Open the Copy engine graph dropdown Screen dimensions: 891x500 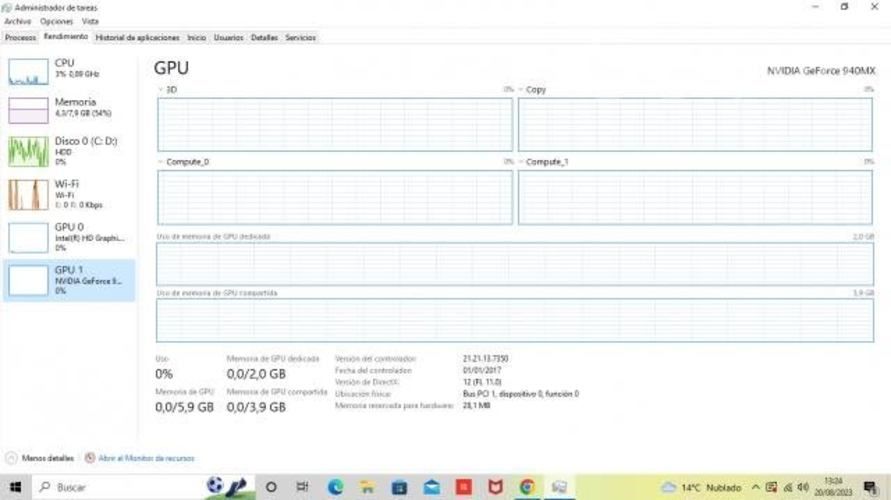tap(521, 90)
